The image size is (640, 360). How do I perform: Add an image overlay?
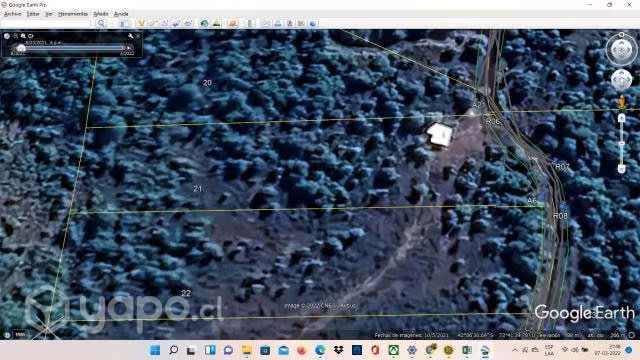tap(176, 24)
